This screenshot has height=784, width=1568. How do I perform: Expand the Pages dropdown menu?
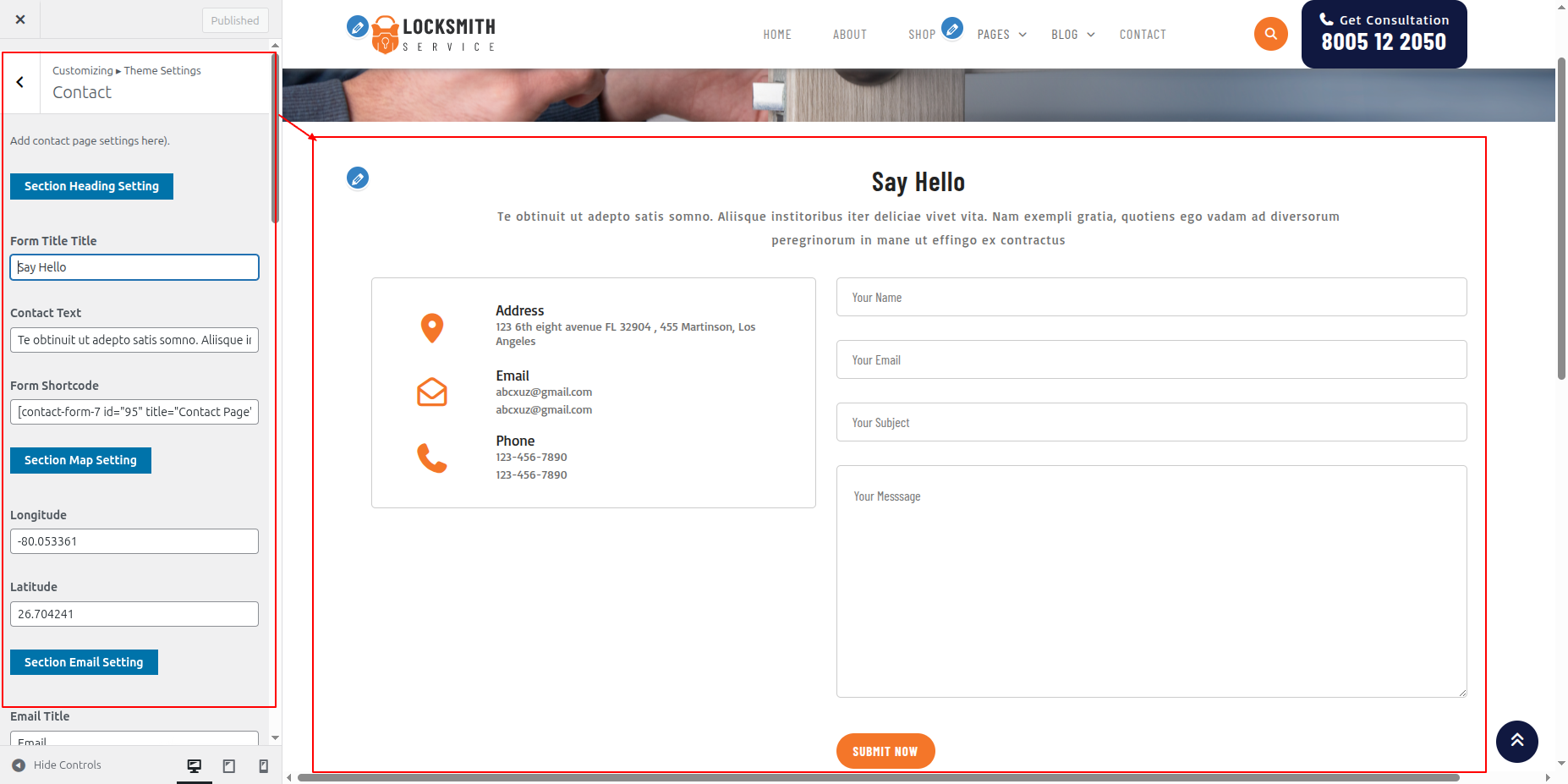coord(1001,35)
